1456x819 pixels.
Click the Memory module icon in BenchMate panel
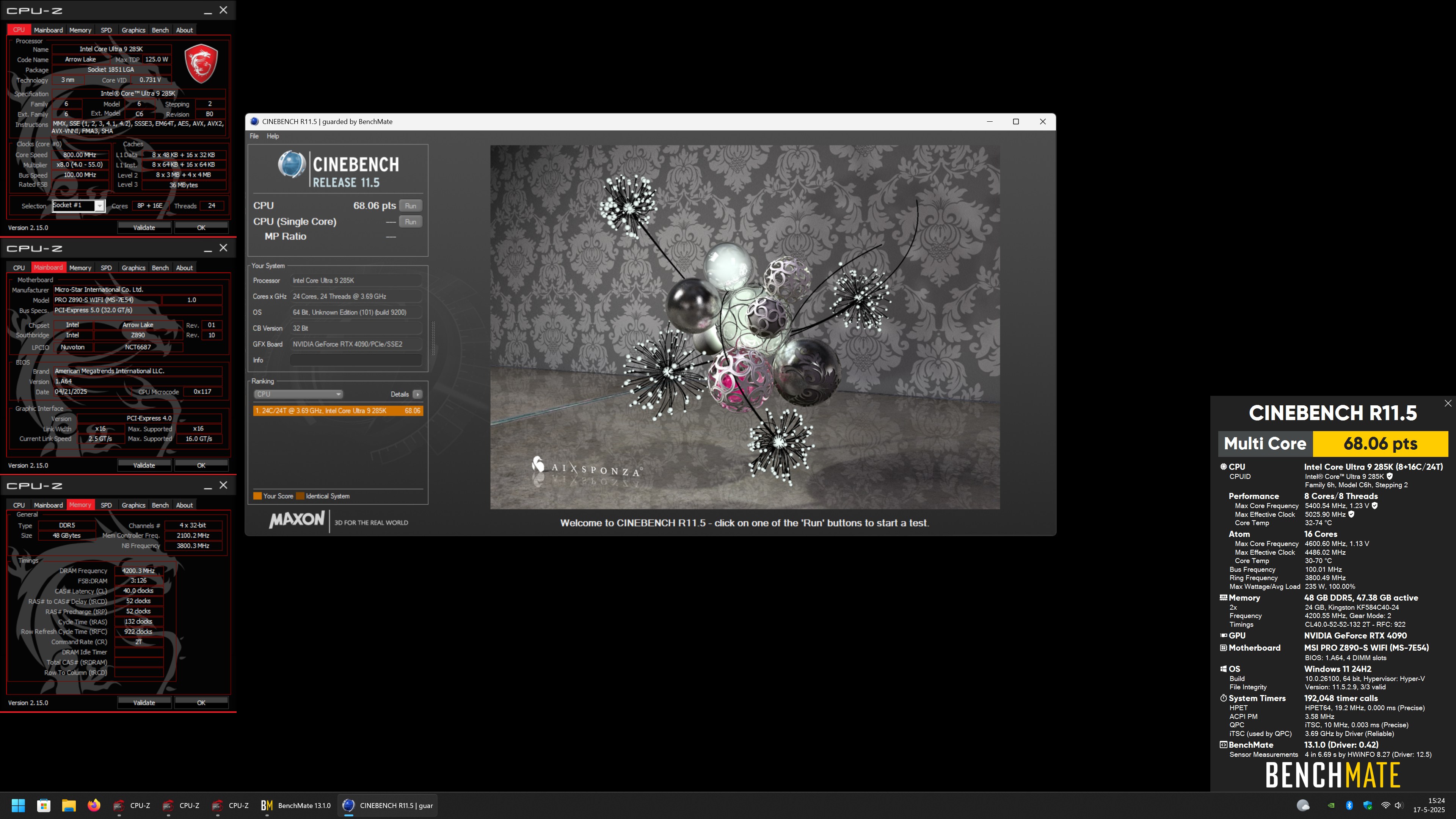(x=1223, y=598)
